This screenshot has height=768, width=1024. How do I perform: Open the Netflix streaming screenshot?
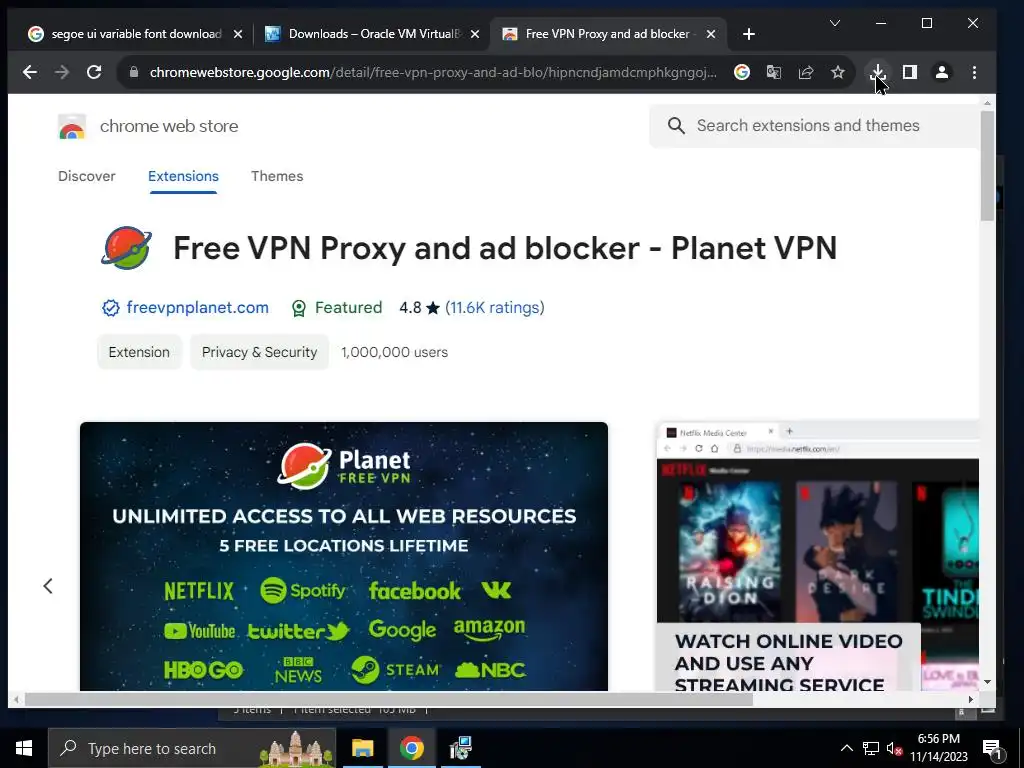coord(818,556)
